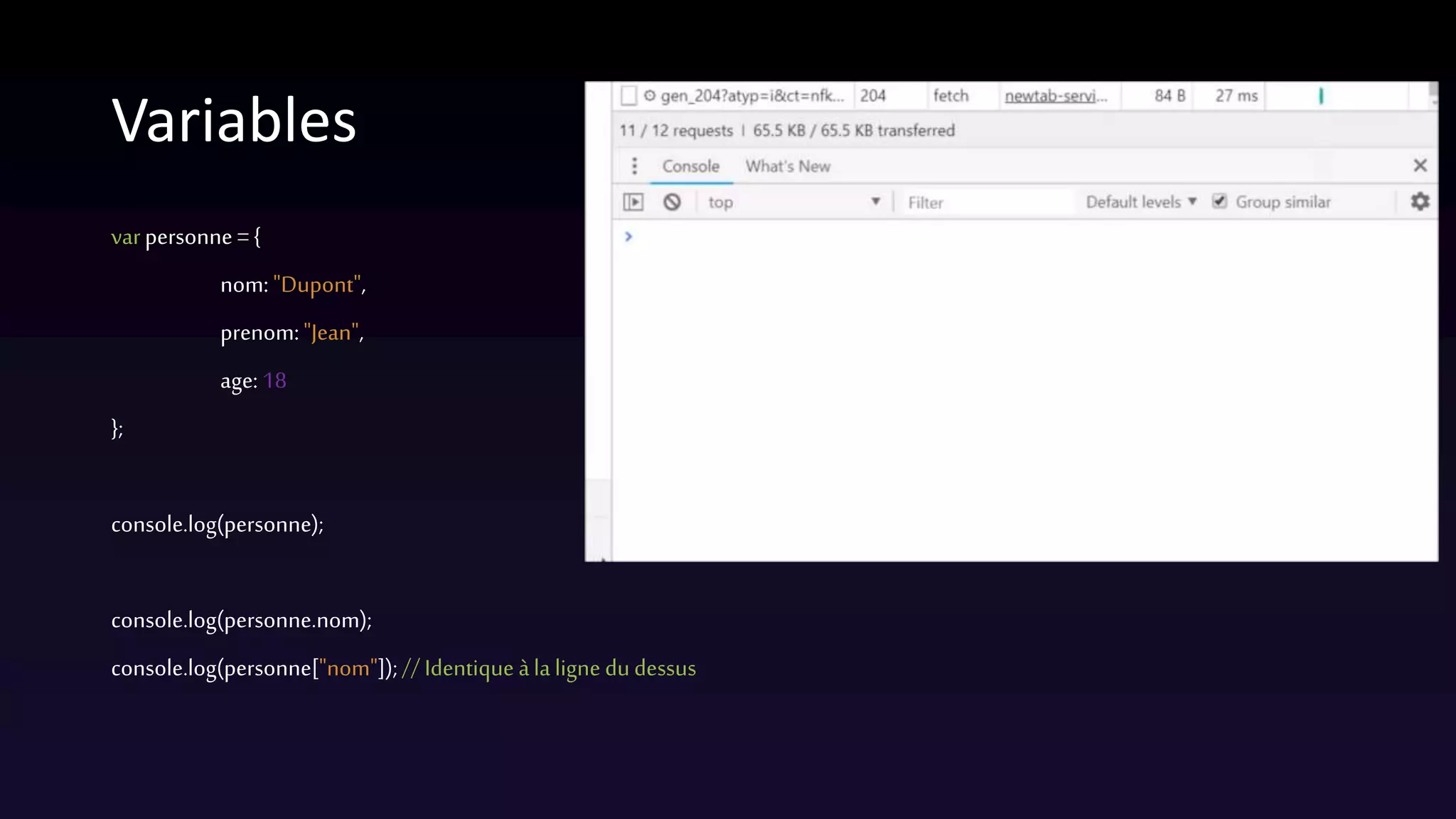Click the var keyword
This screenshot has width=1456, height=819.
tap(125, 237)
